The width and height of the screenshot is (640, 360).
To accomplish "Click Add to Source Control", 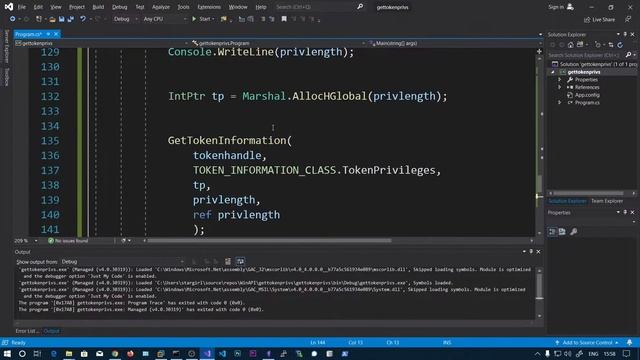I will point(587,343).
